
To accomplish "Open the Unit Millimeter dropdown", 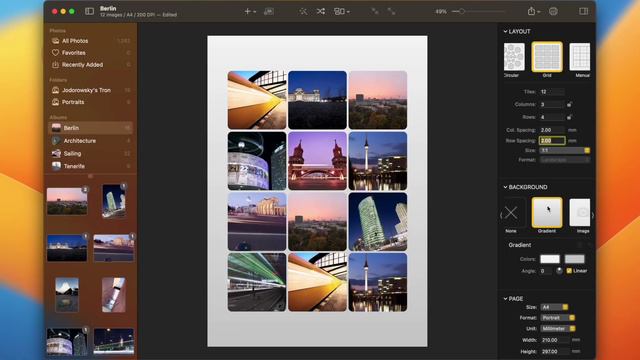I will click(558, 329).
